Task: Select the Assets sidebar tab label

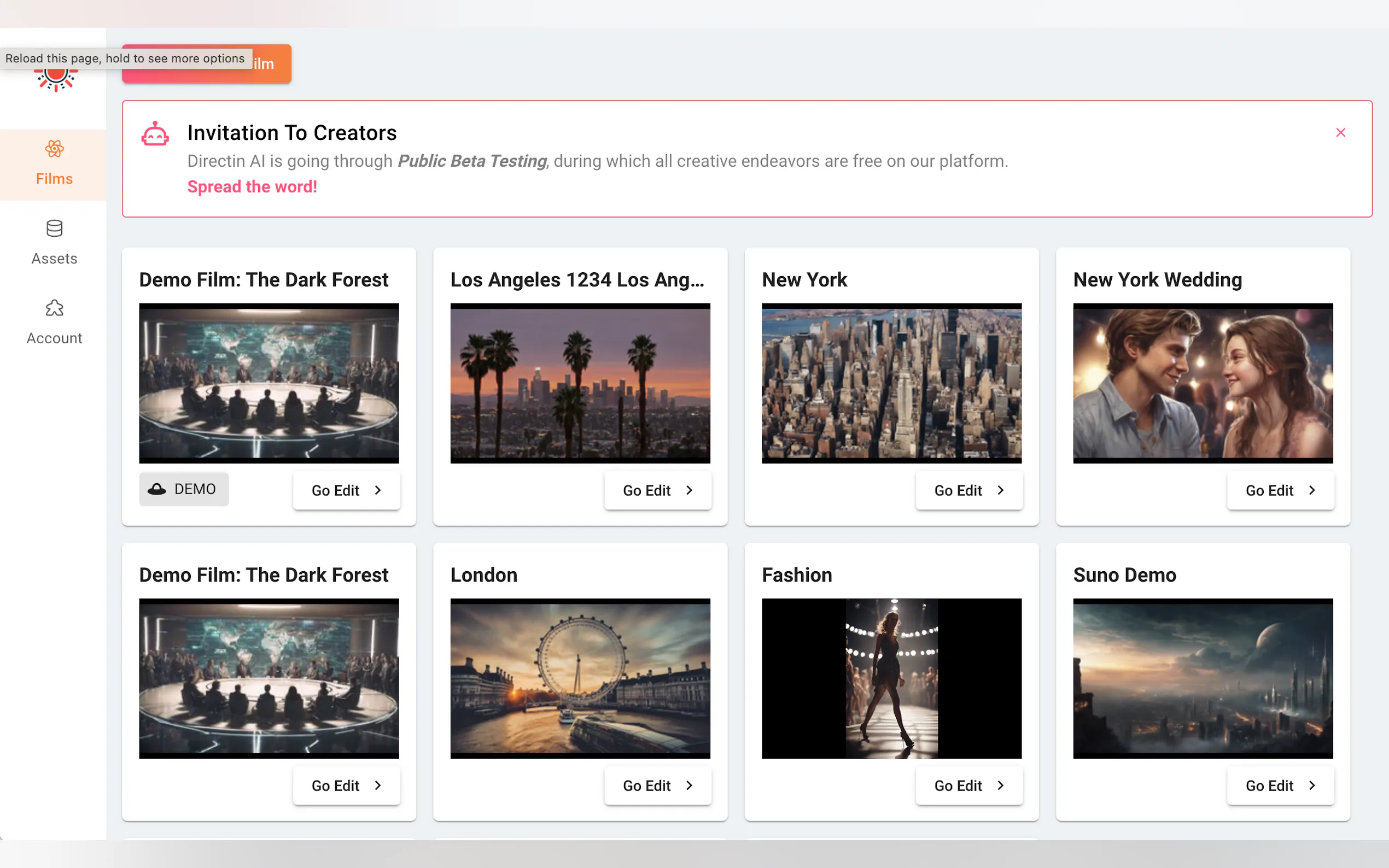Action: click(55, 259)
